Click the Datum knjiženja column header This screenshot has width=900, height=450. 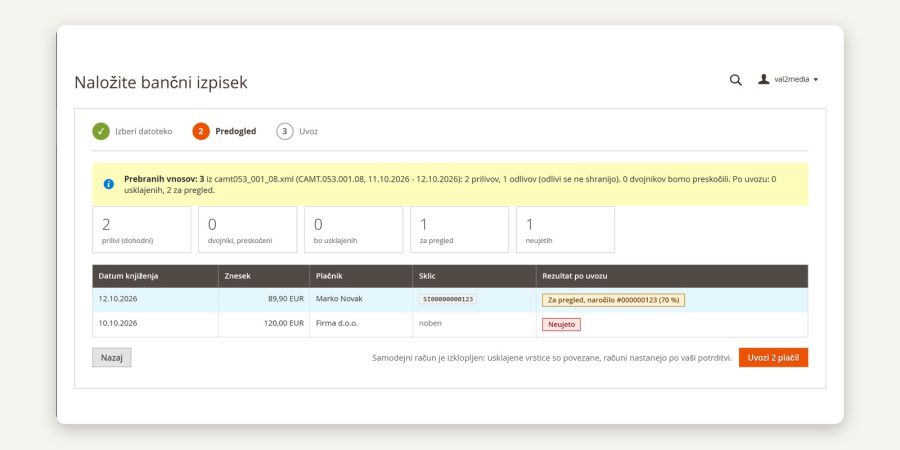155,276
